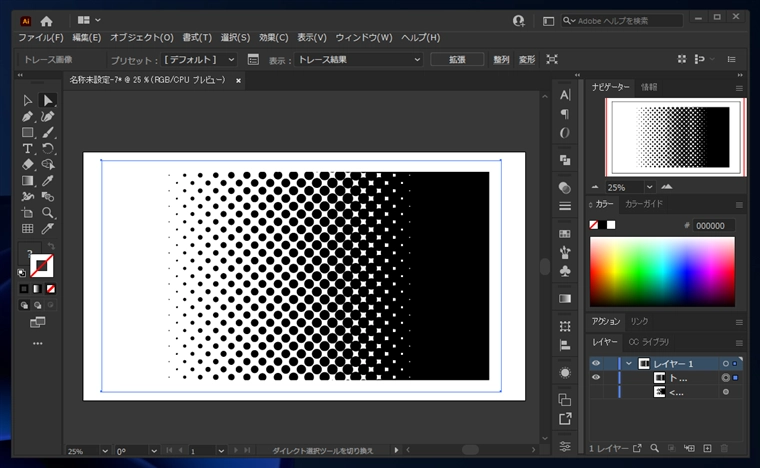This screenshot has height=468, width=760.
Task: Open the 効果(C) menu
Action: point(273,38)
